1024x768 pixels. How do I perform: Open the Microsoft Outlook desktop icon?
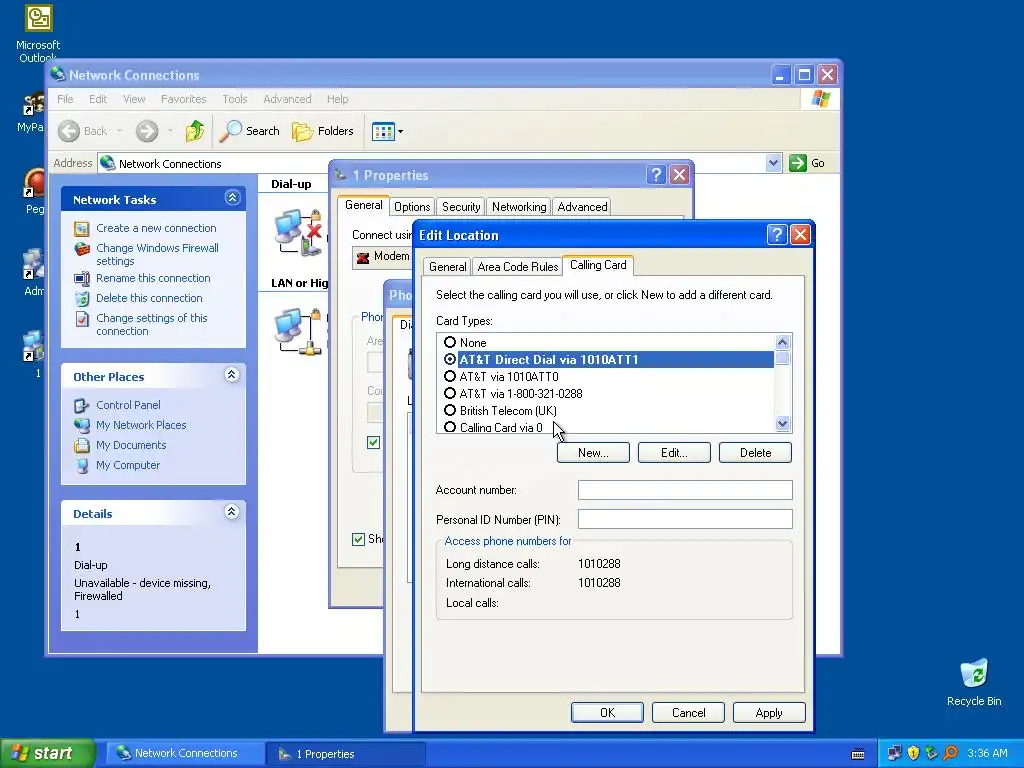(x=38, y=33)
